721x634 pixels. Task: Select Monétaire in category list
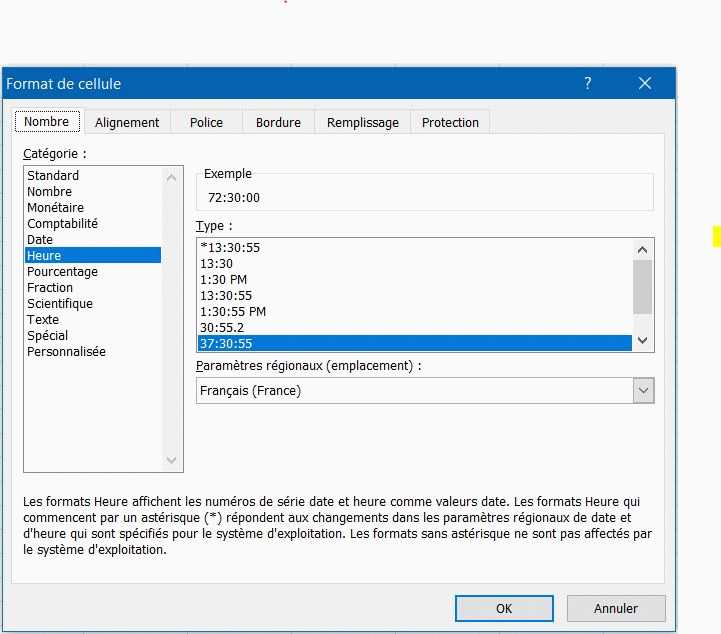(55, 208)
